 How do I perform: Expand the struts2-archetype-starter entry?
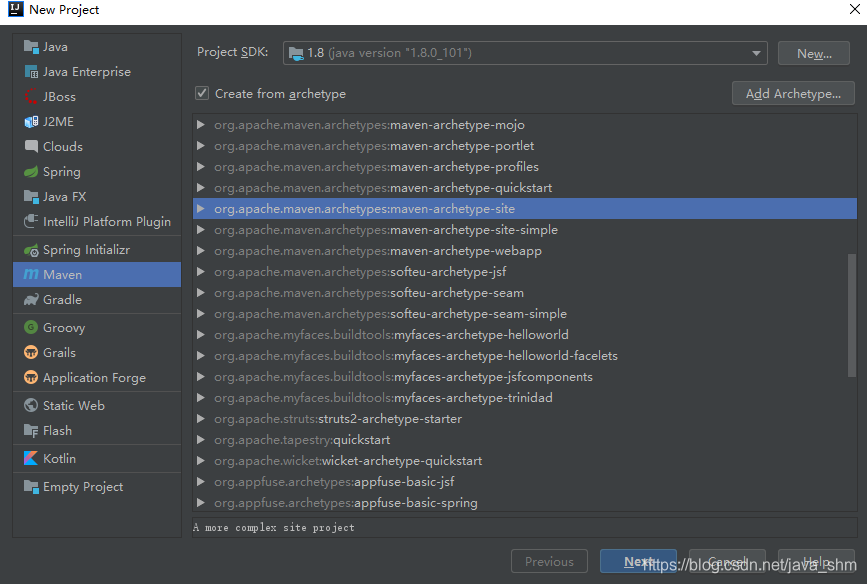pos(201,419)
